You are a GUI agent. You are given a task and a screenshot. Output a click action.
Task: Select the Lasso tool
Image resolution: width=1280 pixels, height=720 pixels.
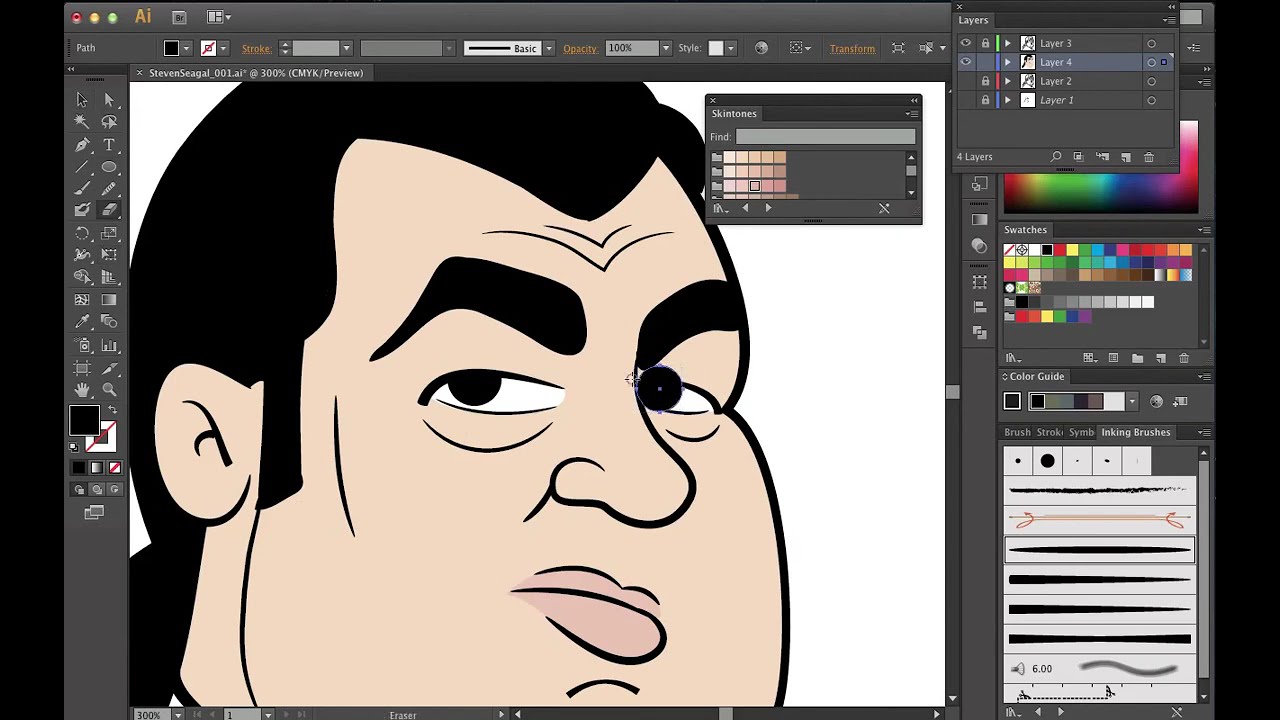click(x=109, y=121)
